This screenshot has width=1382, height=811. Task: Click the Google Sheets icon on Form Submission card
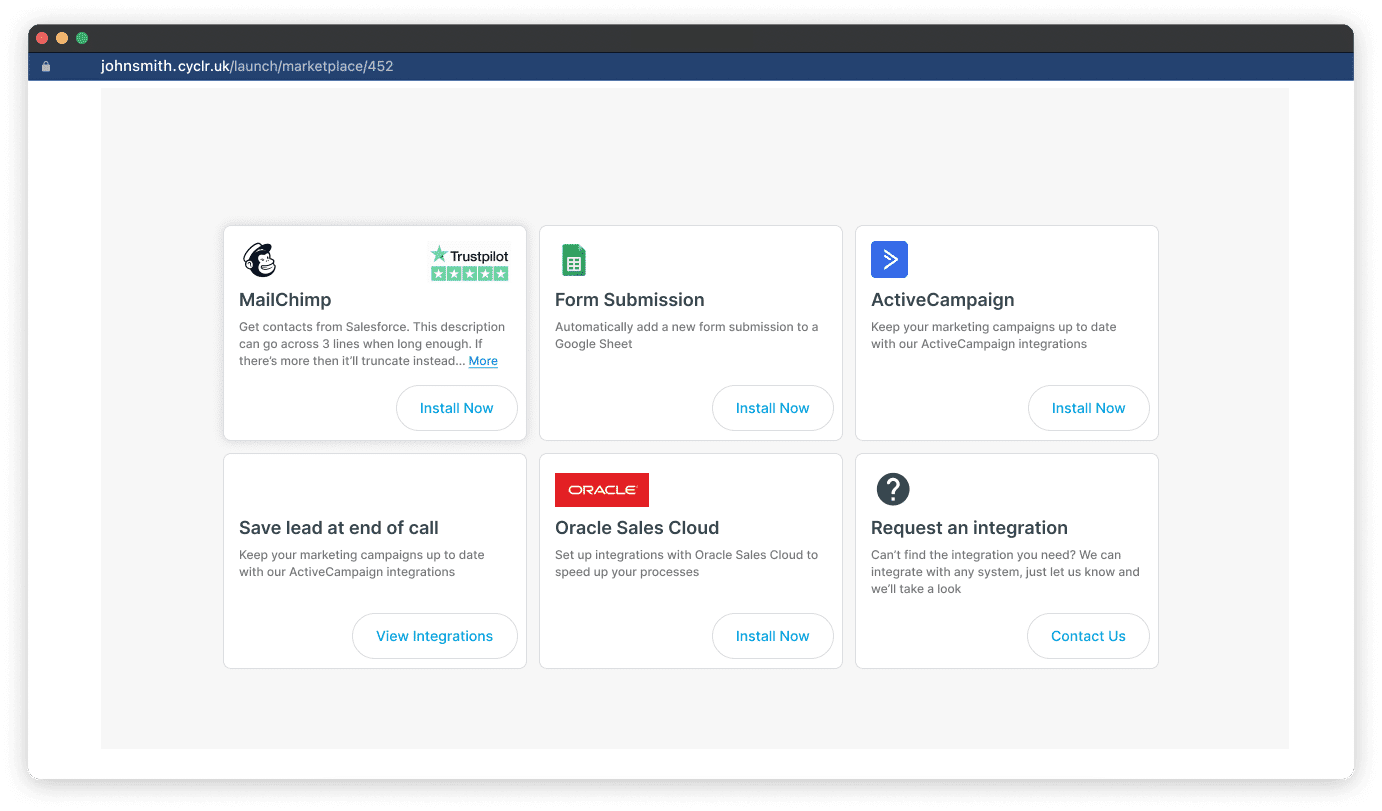[x=573, y=259]
